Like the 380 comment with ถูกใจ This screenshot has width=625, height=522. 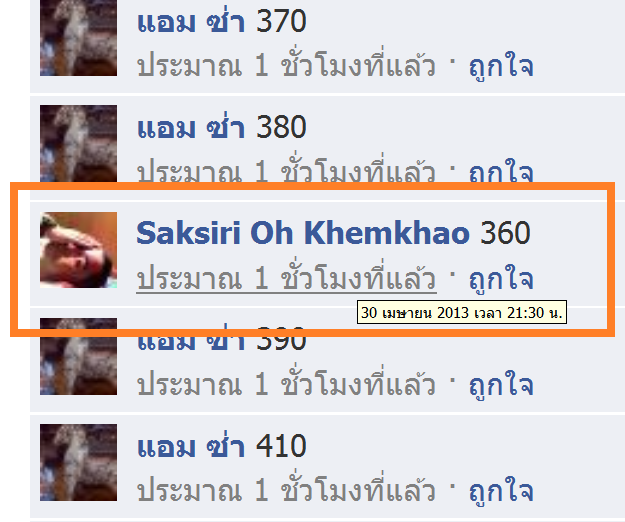click(501, 172)
